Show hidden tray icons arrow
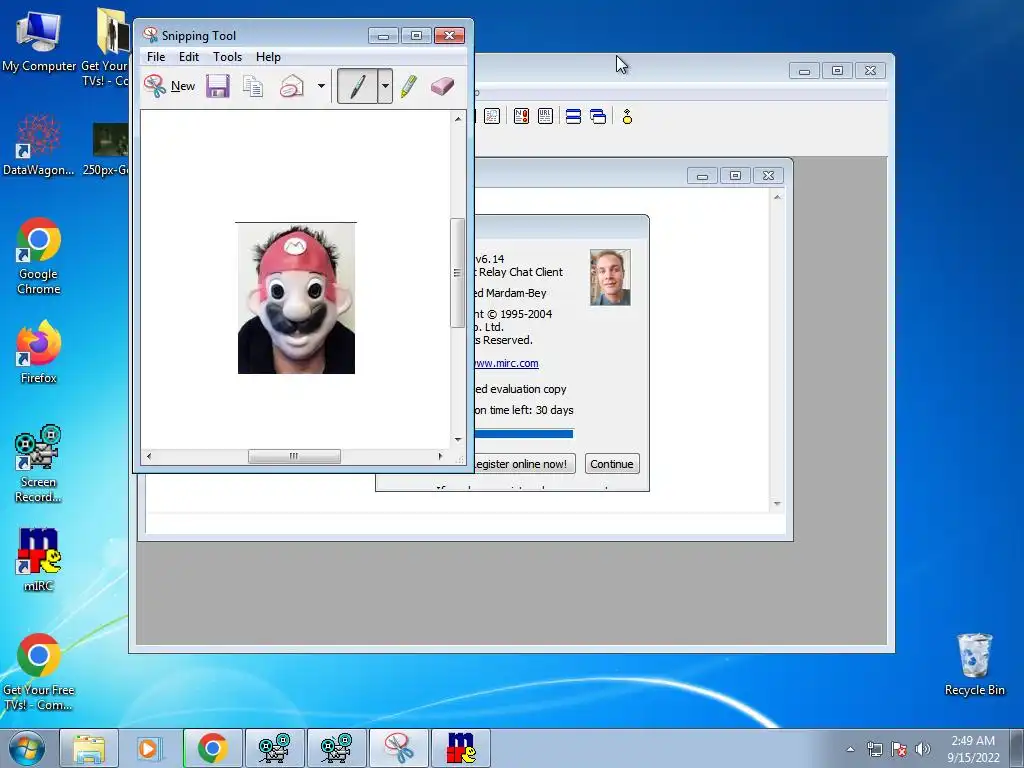Image resolution: width=1024 pixels, height=768 pixels. coord(850,749)
